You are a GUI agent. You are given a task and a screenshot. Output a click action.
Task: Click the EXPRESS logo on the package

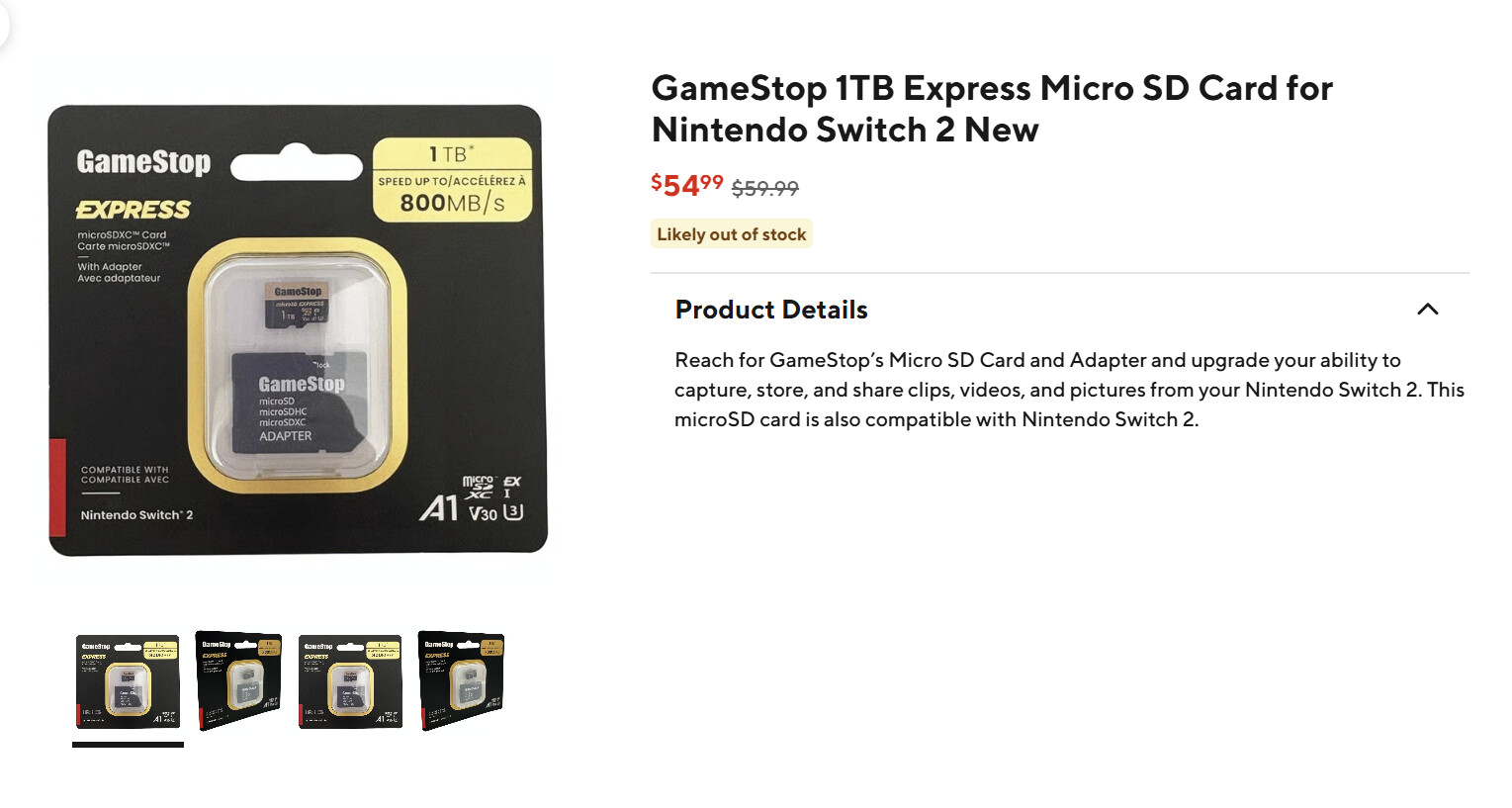pyautogui.click(x=133, y=210)
